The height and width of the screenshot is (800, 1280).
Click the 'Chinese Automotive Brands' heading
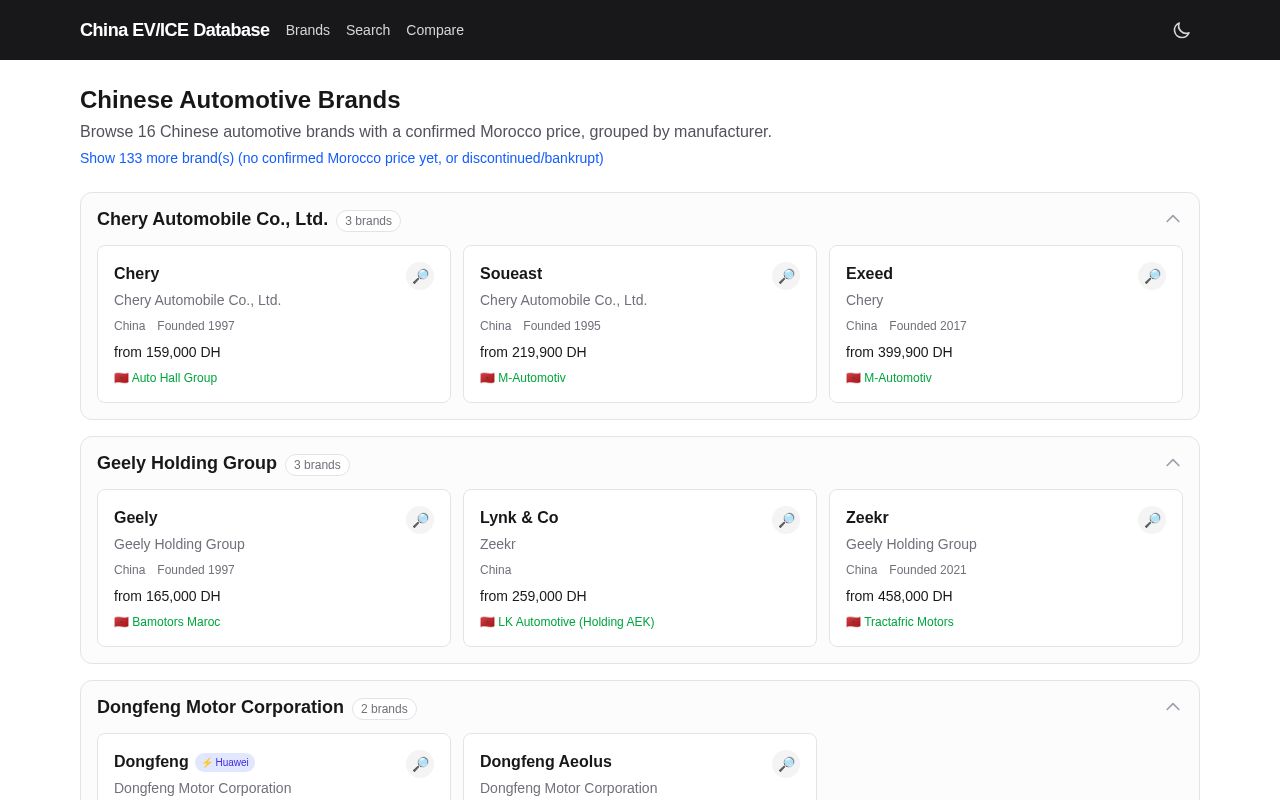[x=240, y=100]
